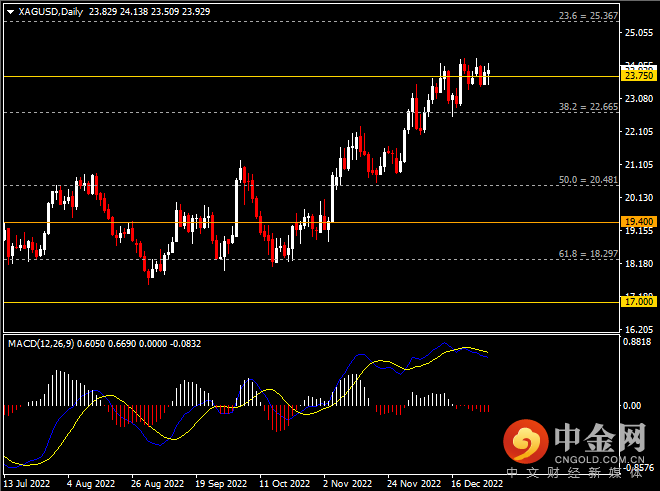This screenshot has width=660, height=491.
Task: Select the 61.8 = 18.297 Fibonacci label
Action: coord(585,254)
